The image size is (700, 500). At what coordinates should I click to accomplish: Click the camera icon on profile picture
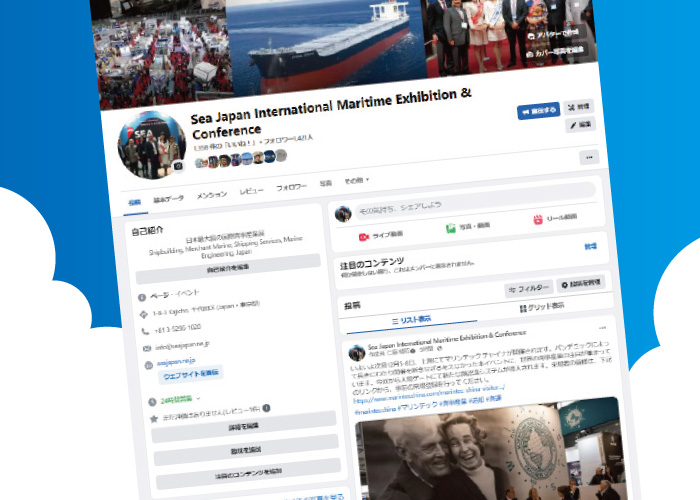click(178, 166)
